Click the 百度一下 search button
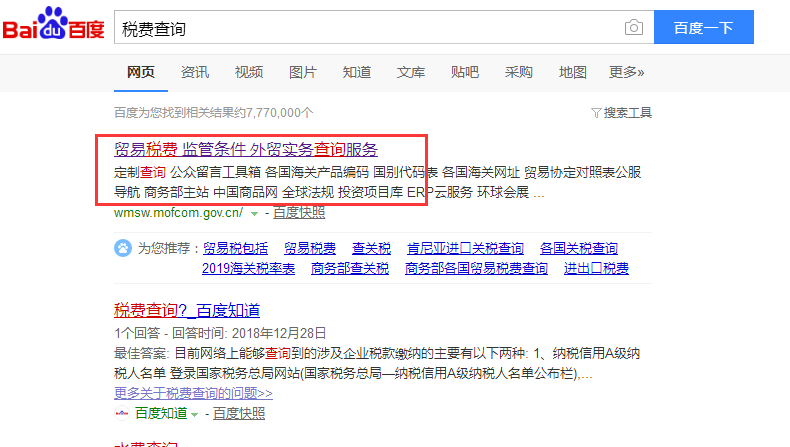This screenshot has height=447, width=790. coord(704,27)
